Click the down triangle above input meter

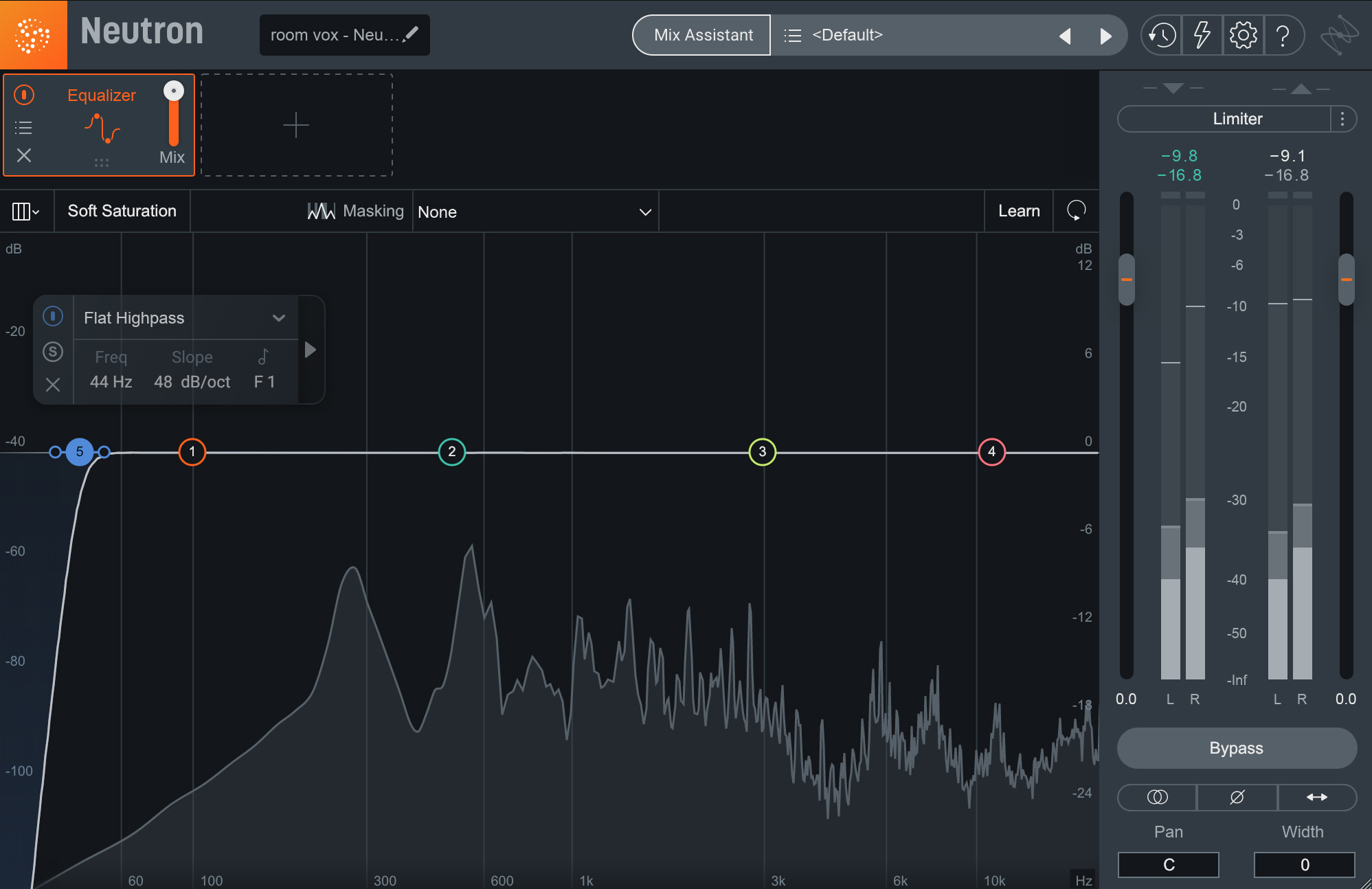(1173, 89)
